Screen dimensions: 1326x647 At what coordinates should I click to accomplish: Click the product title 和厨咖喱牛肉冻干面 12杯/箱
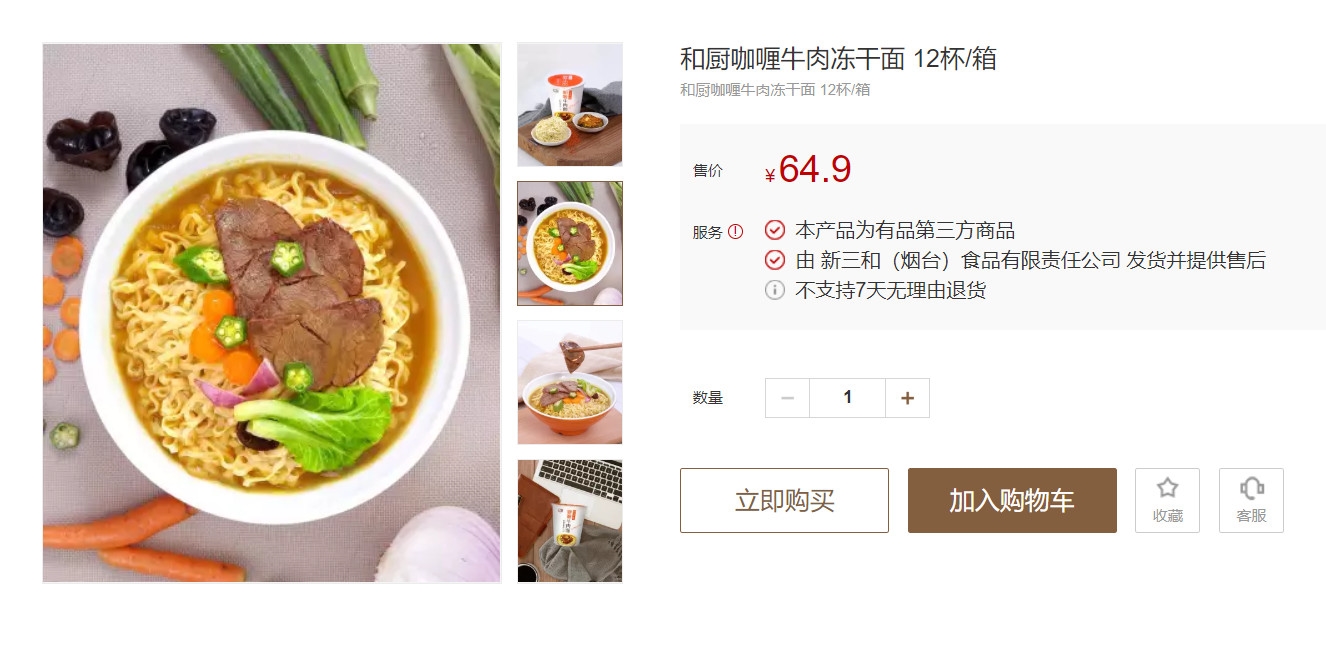[x=838, y=59]
